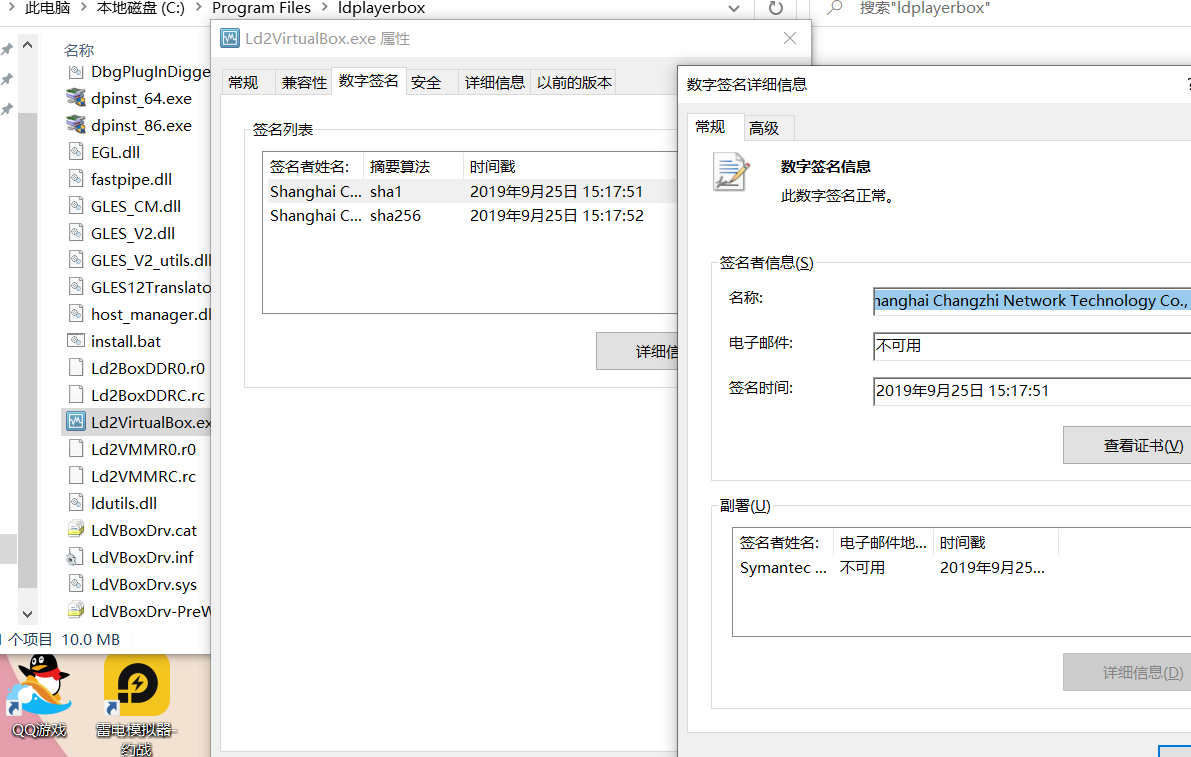Image resolution: width=1191 pixels, height=757 pixels.
Task: Click the scroll-up arrow in navigation pane
Action: click(27, 46)
